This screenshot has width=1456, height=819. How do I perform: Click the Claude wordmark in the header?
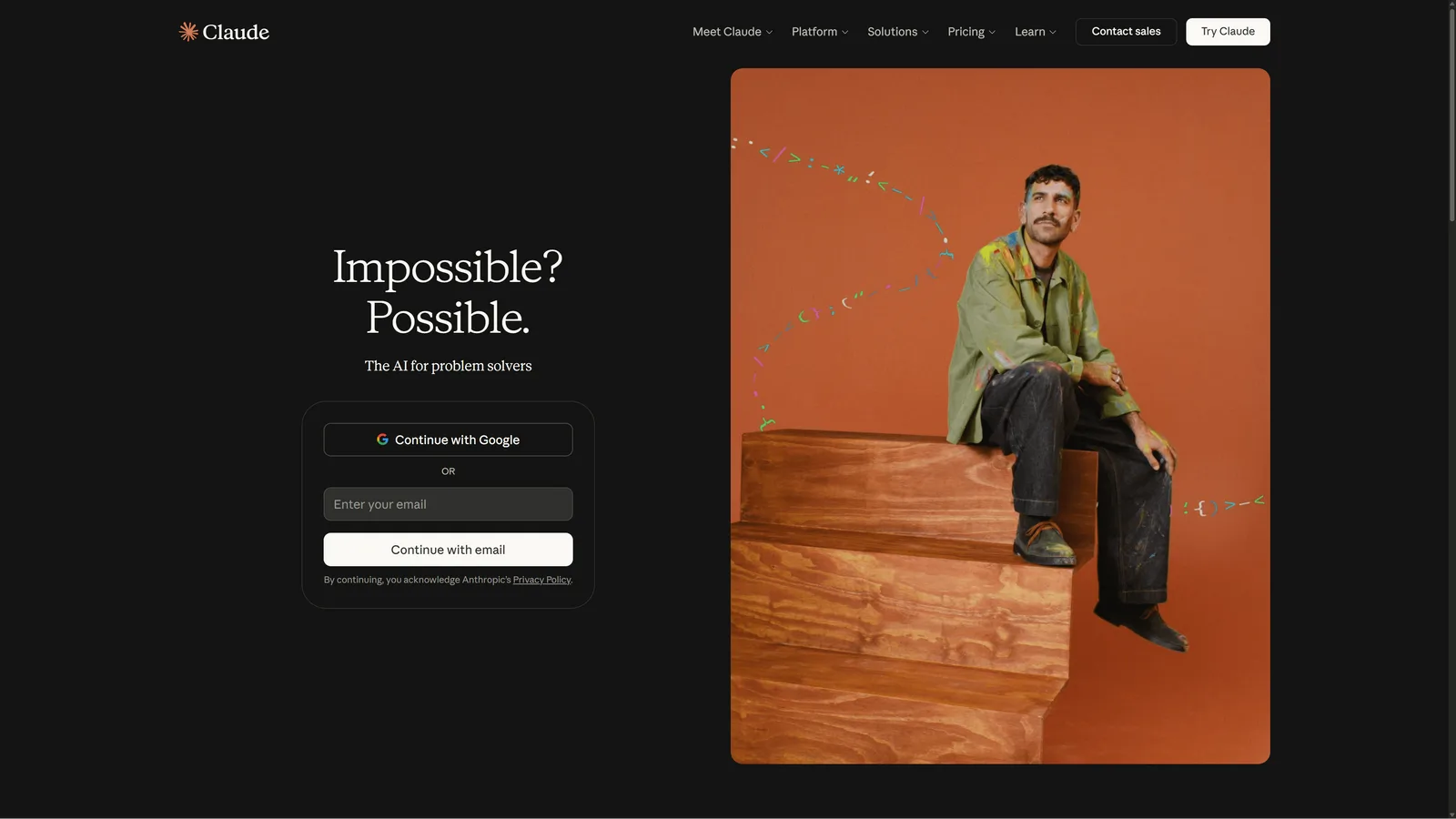pos(236,32)
